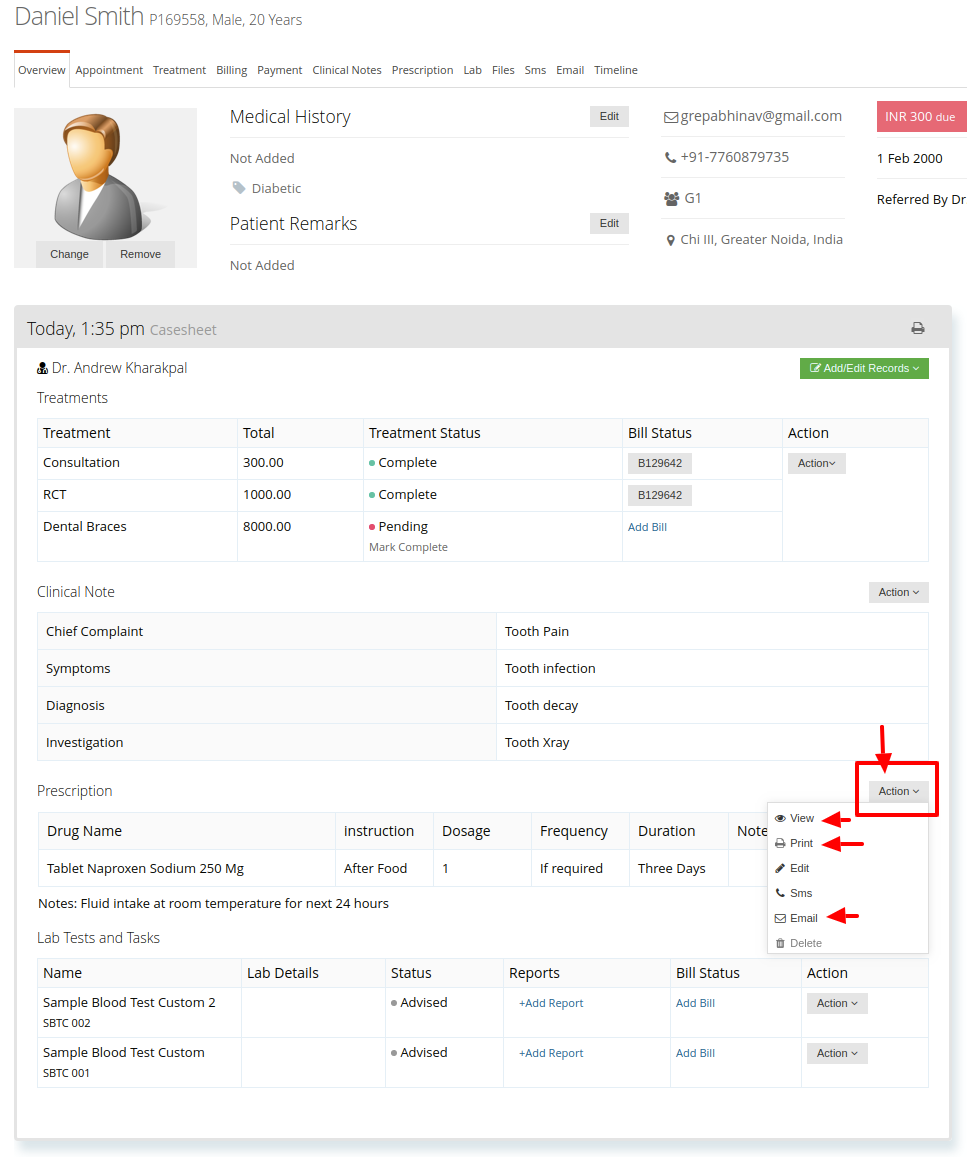967x1157 pixels.
Task: Expand the Clinical Note Action dropdown
Action: 898,593
